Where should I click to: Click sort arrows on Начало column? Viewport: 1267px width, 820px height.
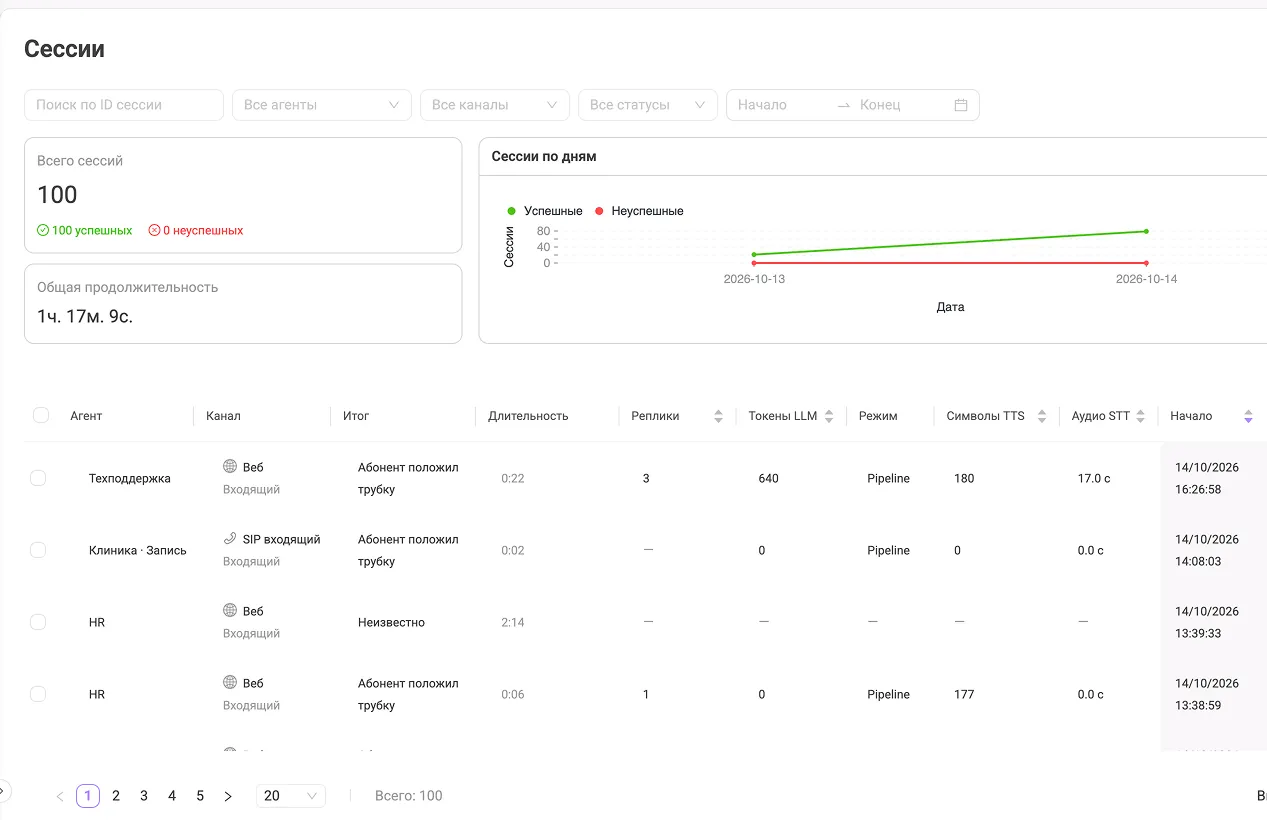[1248, 416]
